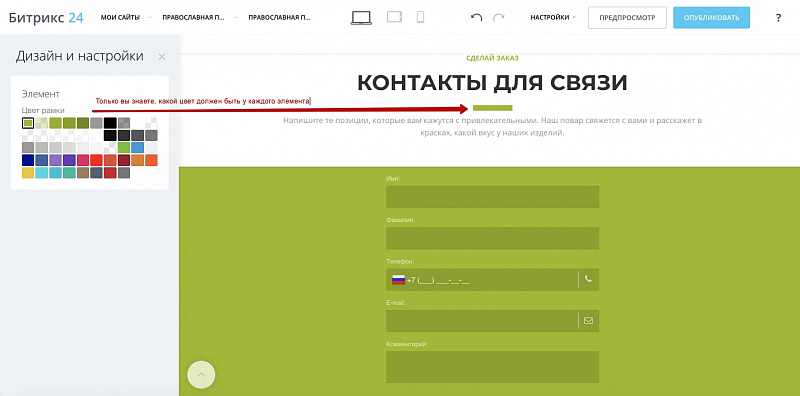Pick the navy blue color swatch
Viewport: 800px width, 396px height.
(28, 160)
